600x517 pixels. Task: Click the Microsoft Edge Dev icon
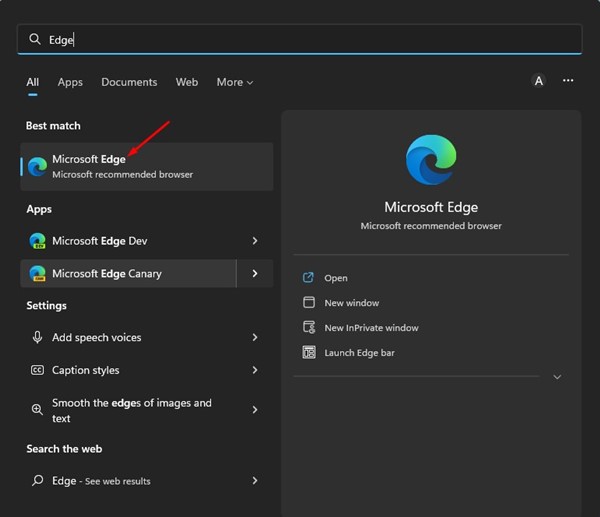(38, 241)
